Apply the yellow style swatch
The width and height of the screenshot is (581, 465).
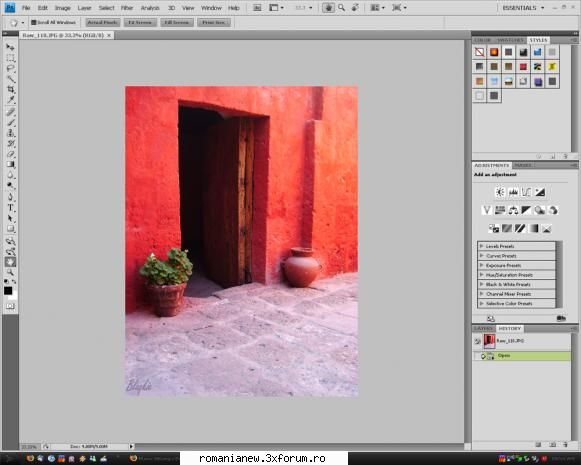552,67
